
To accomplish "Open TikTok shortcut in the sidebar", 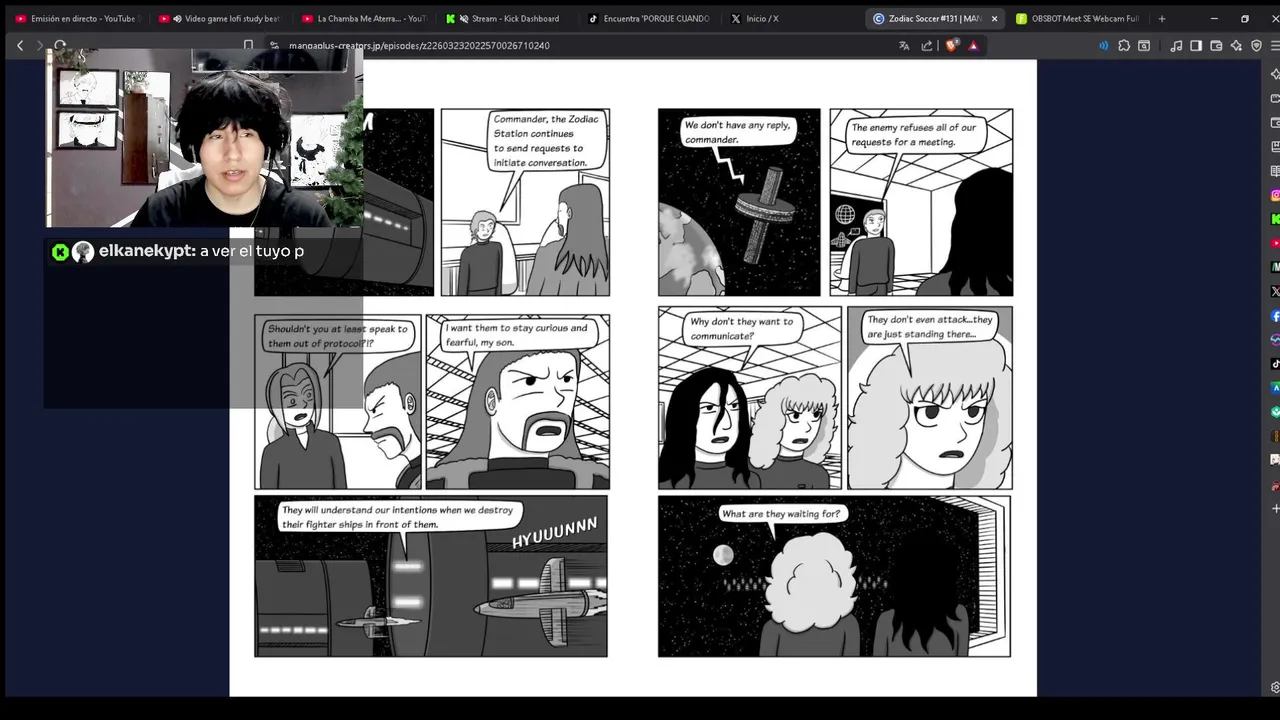I will [x=1275, y=363].
